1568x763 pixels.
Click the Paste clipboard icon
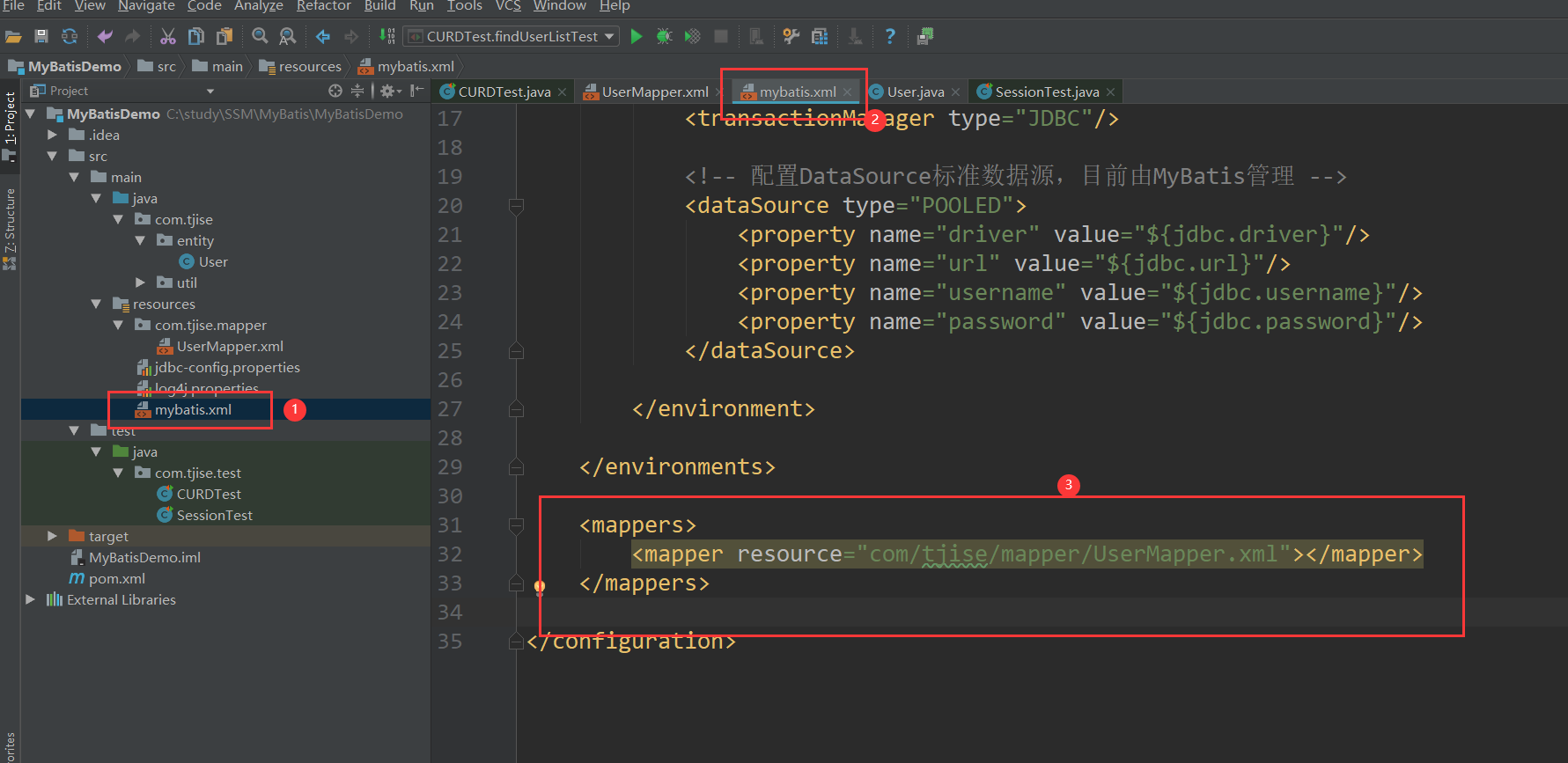(225, 36)
